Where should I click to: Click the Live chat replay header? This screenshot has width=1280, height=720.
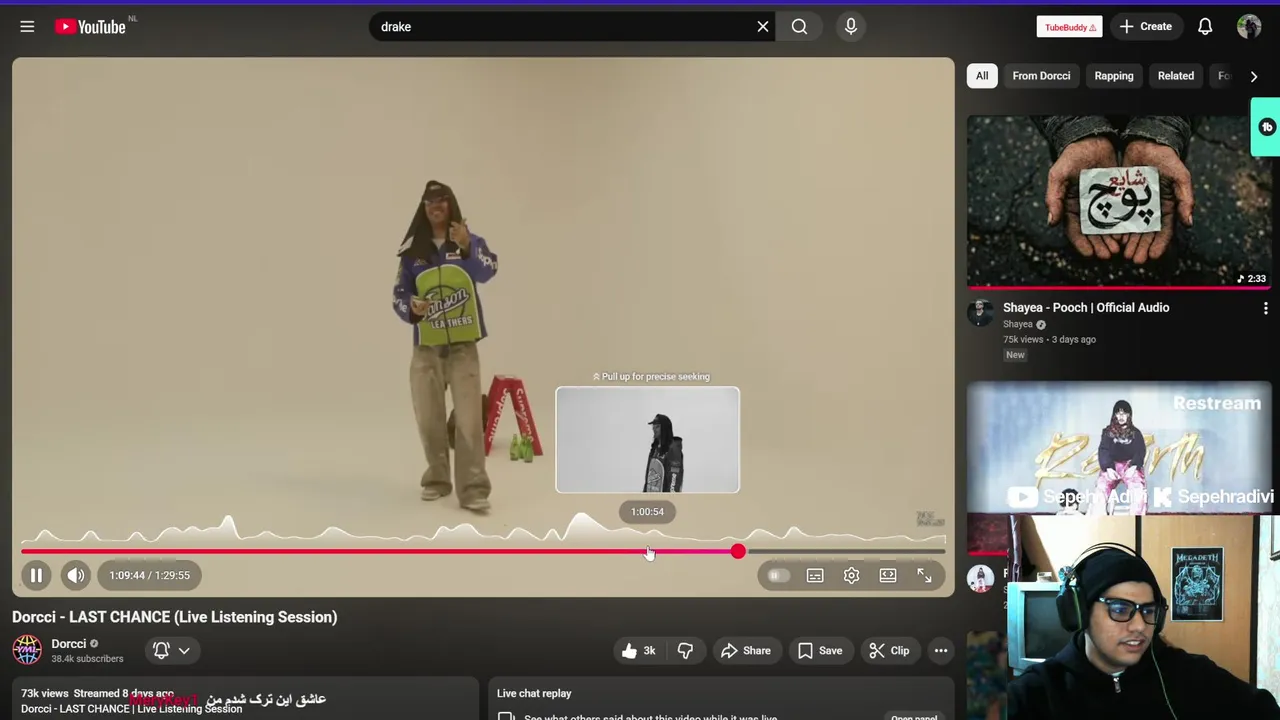click(x=534, y=693)
